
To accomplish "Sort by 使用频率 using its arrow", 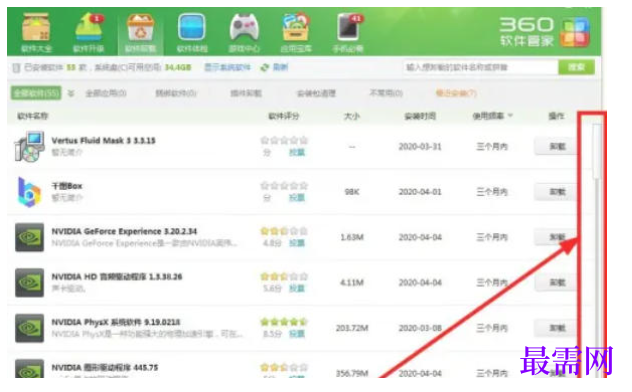I will pos(510,116).
